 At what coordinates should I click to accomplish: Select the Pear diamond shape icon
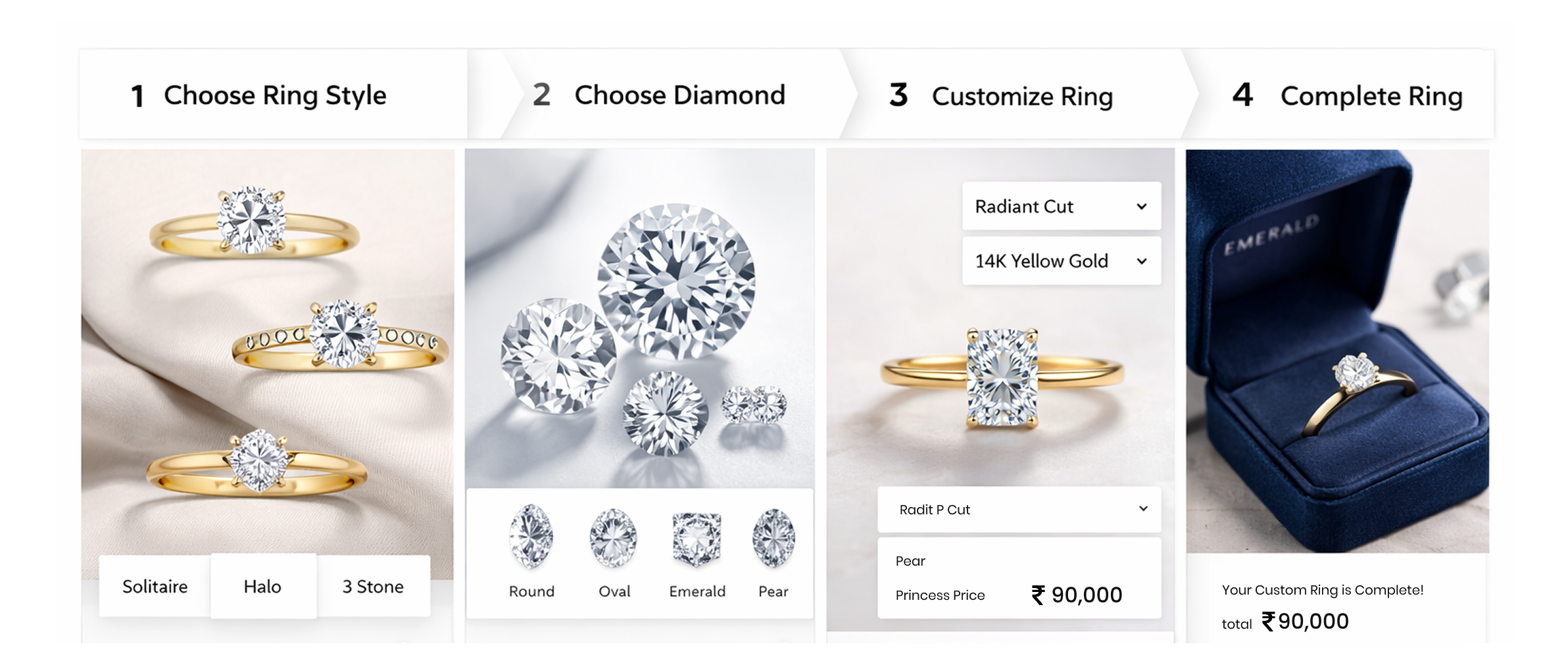point(773,538)
